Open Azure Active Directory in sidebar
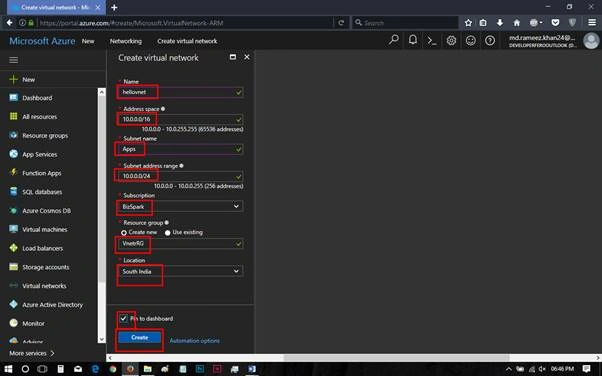602x376 pixels. 53,305
